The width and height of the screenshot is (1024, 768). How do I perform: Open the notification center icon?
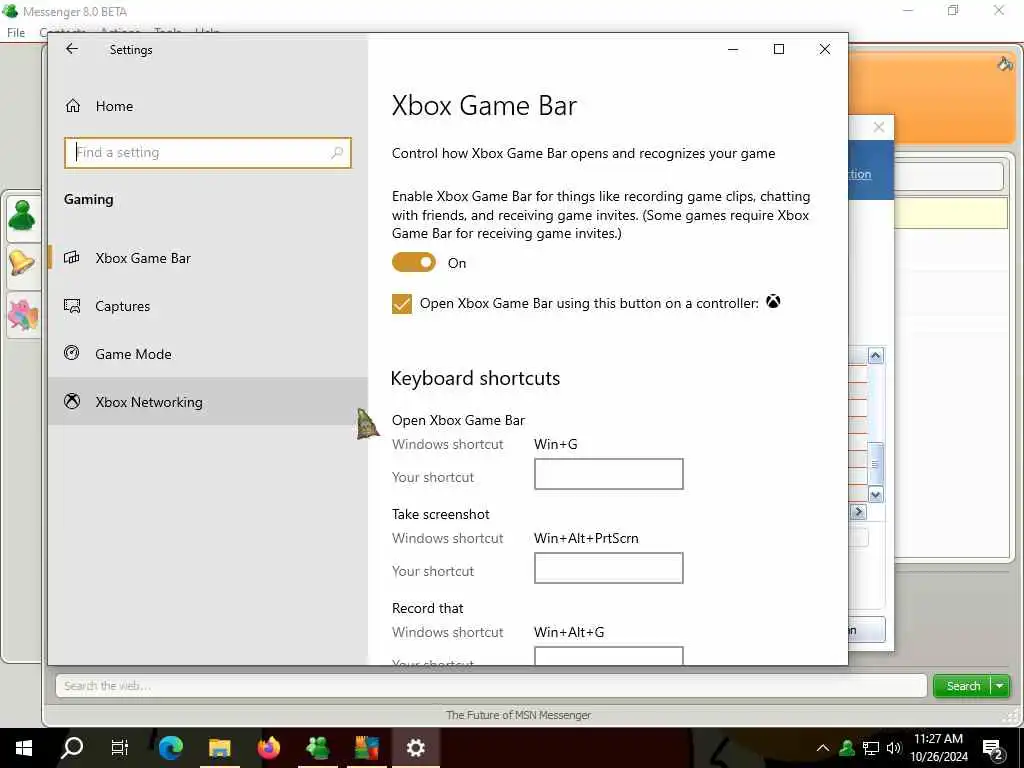coord(993,748)
